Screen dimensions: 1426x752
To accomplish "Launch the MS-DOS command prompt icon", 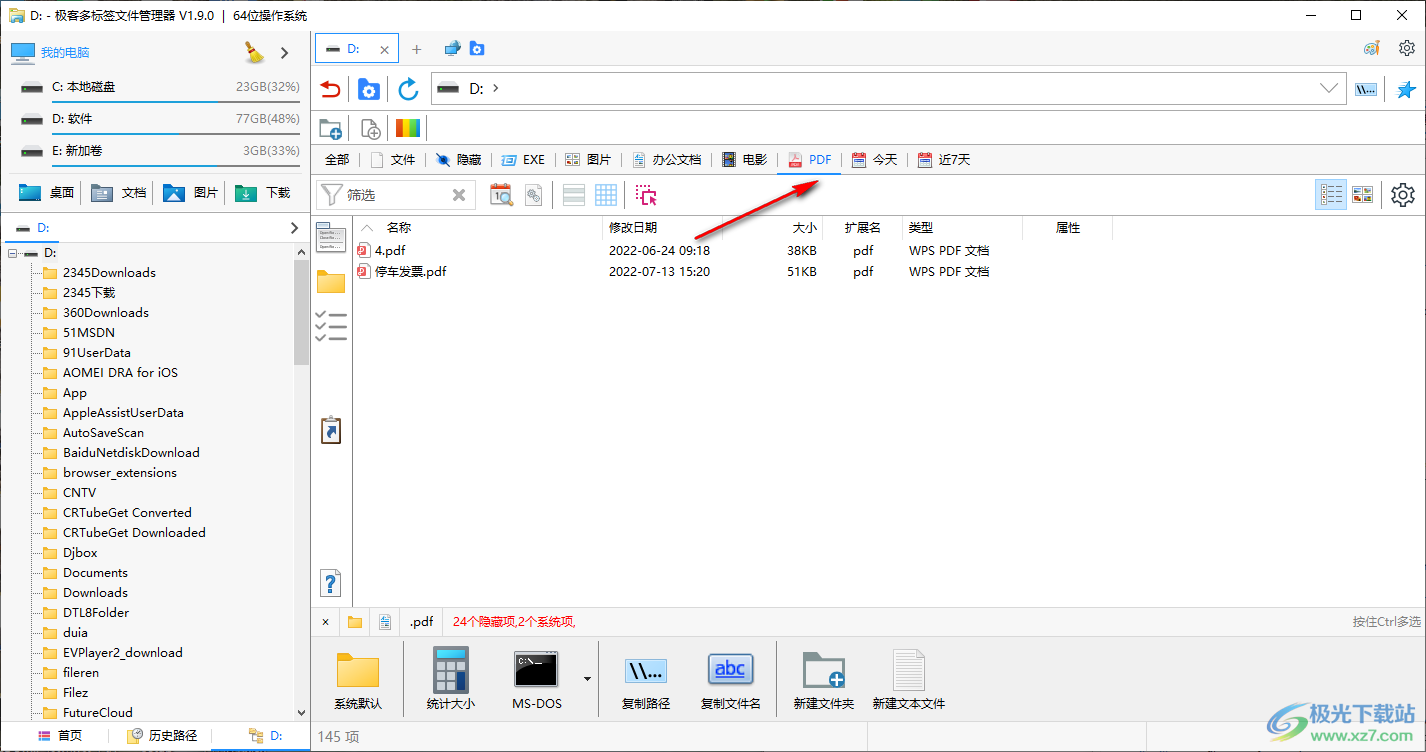I will 536,679.
